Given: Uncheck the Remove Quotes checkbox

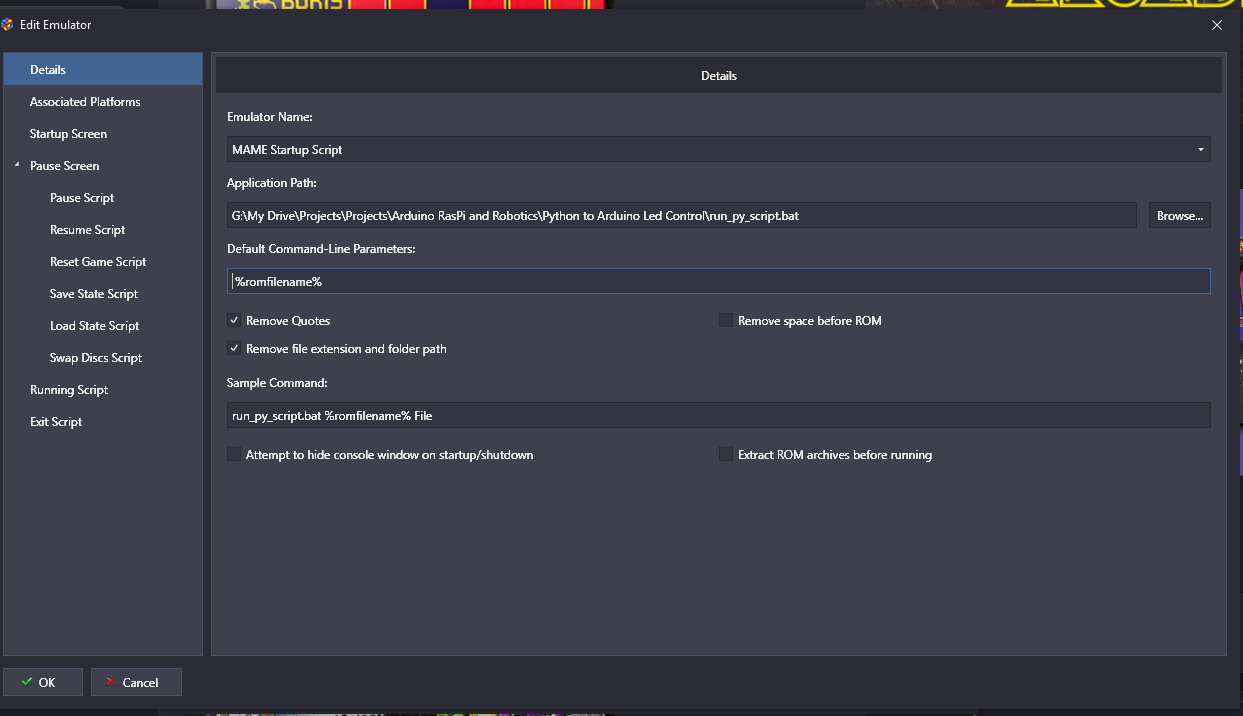Looking at the screenshot, I should pos(234,321).
